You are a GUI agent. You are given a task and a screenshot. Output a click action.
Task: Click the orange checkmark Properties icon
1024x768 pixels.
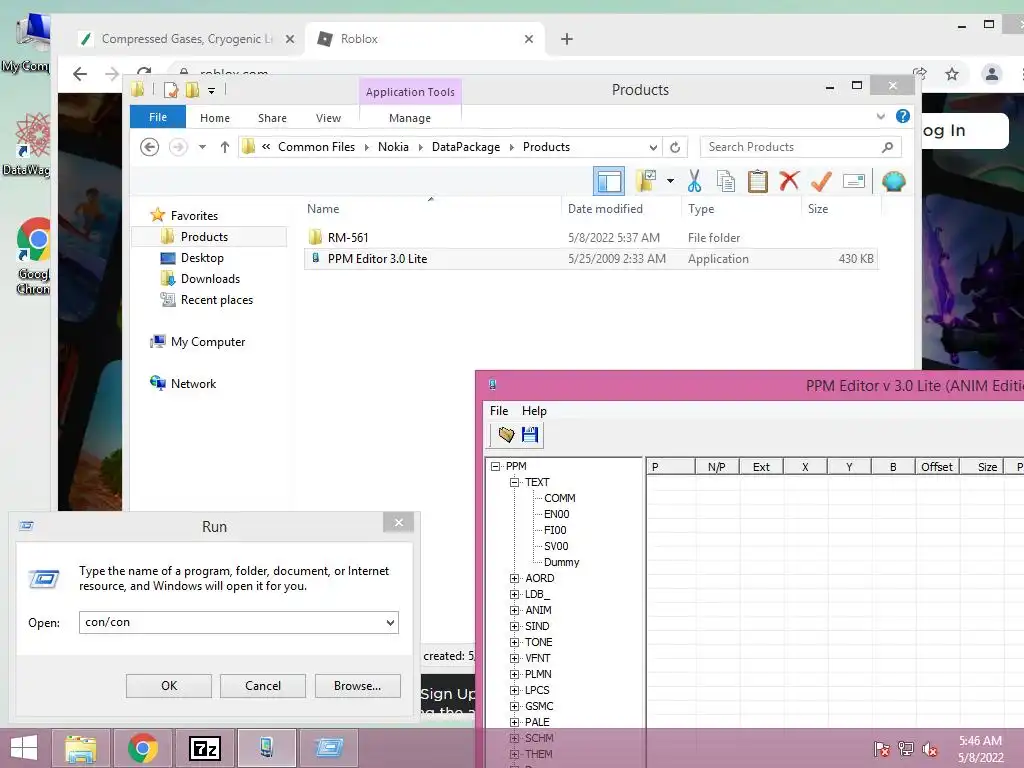tap(821, 181)
